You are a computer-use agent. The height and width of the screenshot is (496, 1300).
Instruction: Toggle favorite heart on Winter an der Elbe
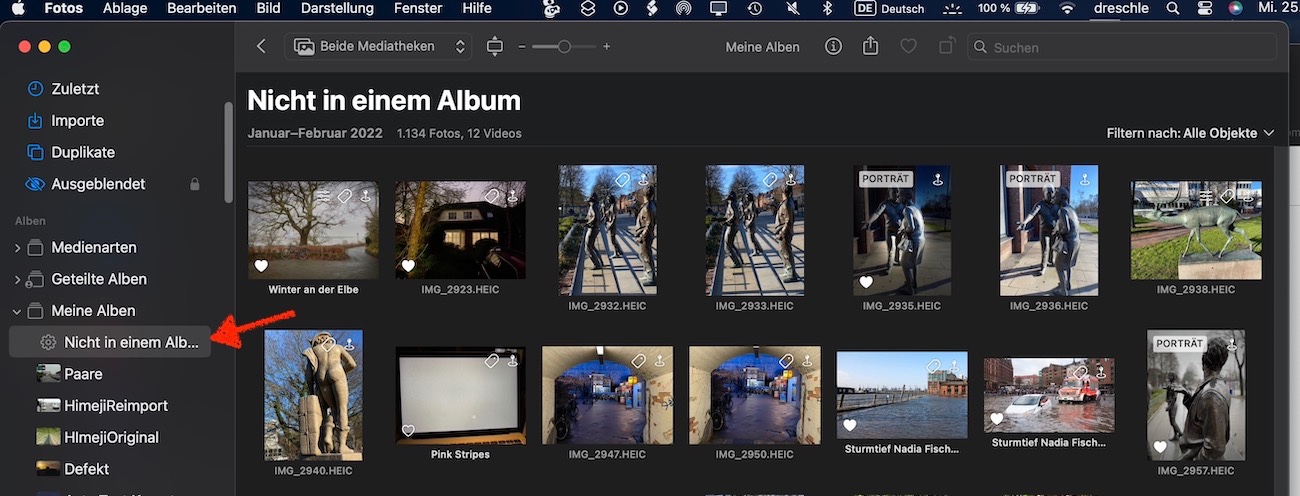pos(261,266)
